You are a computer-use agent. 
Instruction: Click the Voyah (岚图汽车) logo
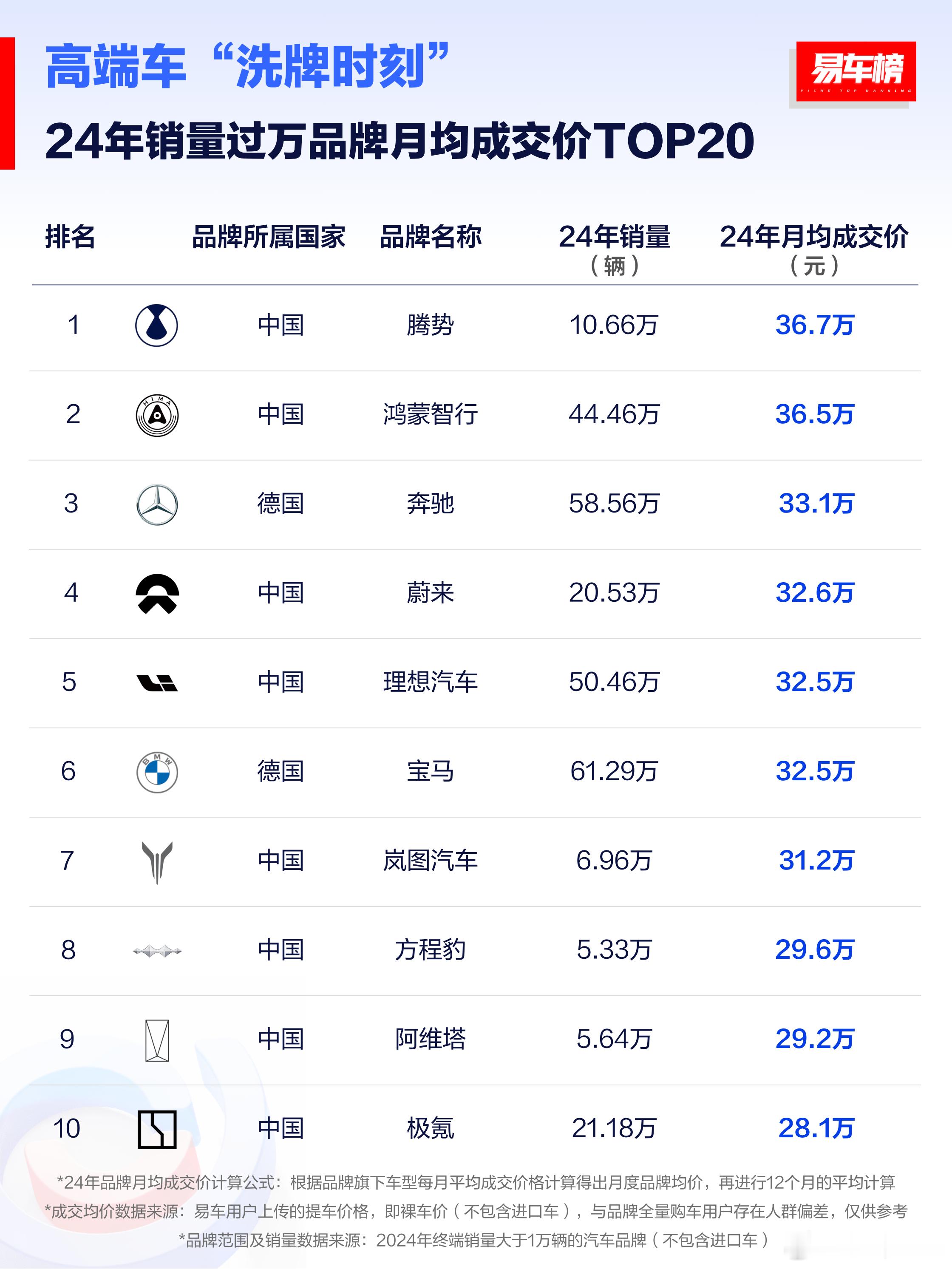157,862
